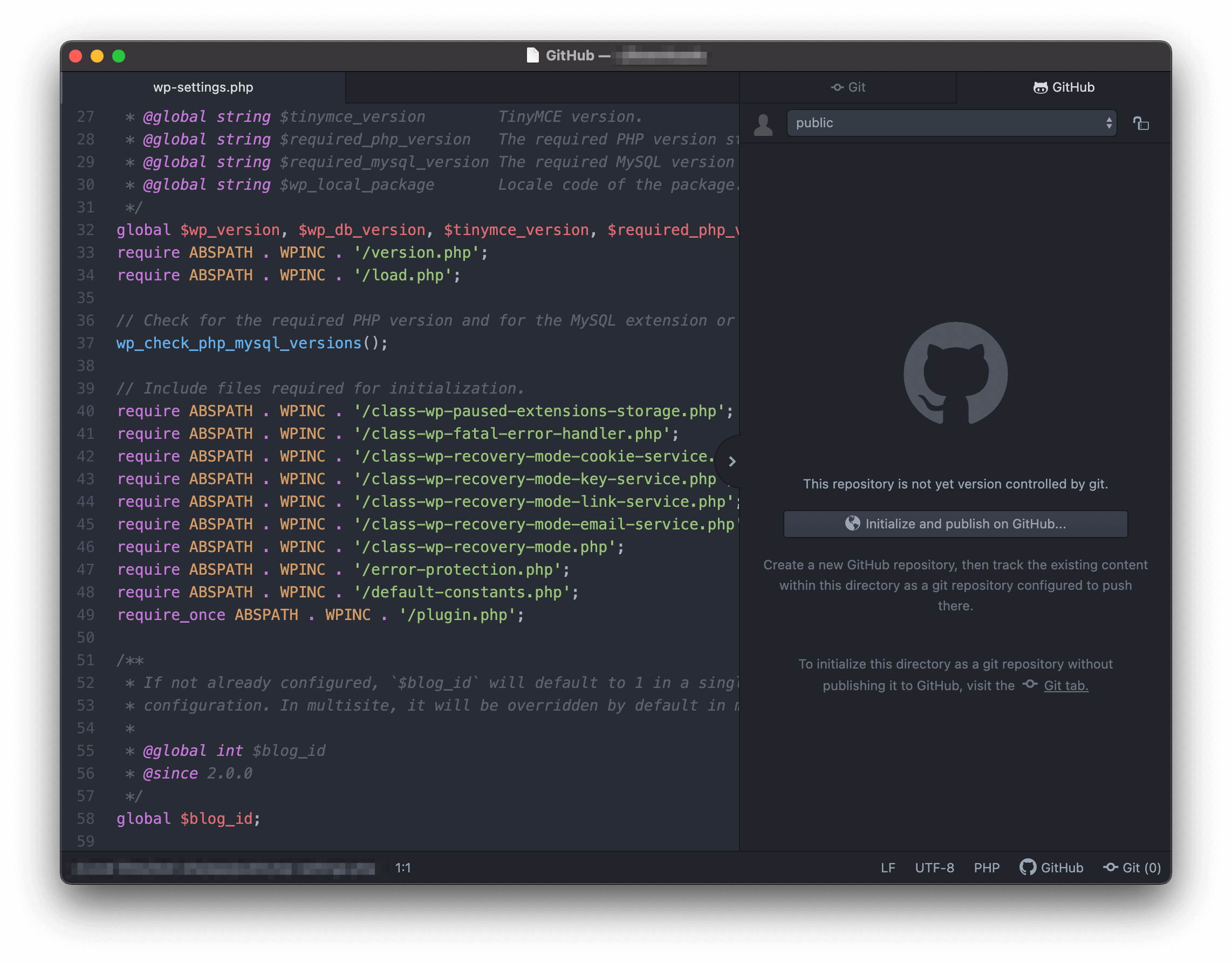1232x964 pixels.
Task: Click the '@global int $blog_id' comment
Action: coord(234,750)
